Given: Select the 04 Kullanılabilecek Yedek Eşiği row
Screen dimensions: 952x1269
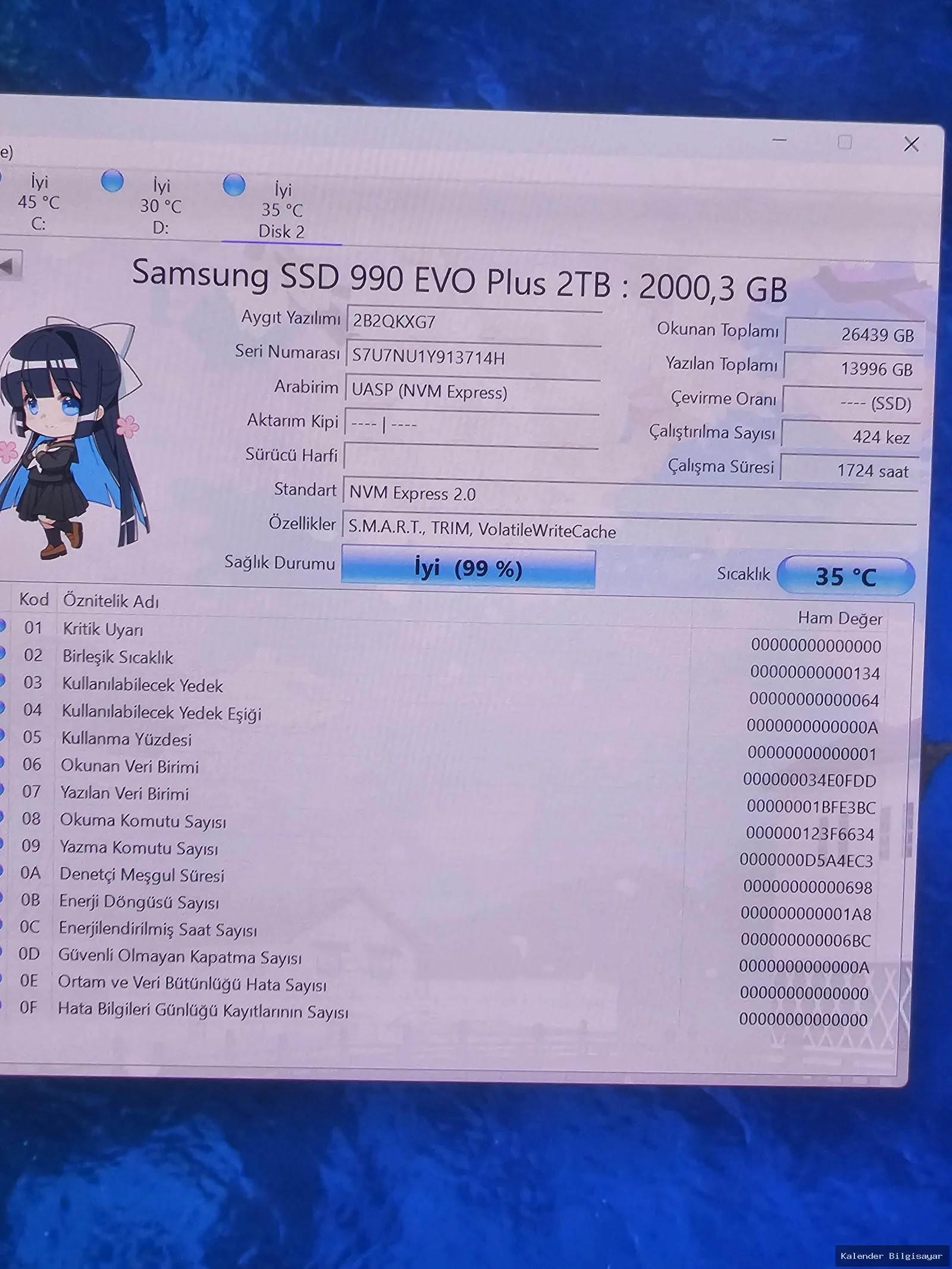Looking at the screenshot, I should pos(441,719).
